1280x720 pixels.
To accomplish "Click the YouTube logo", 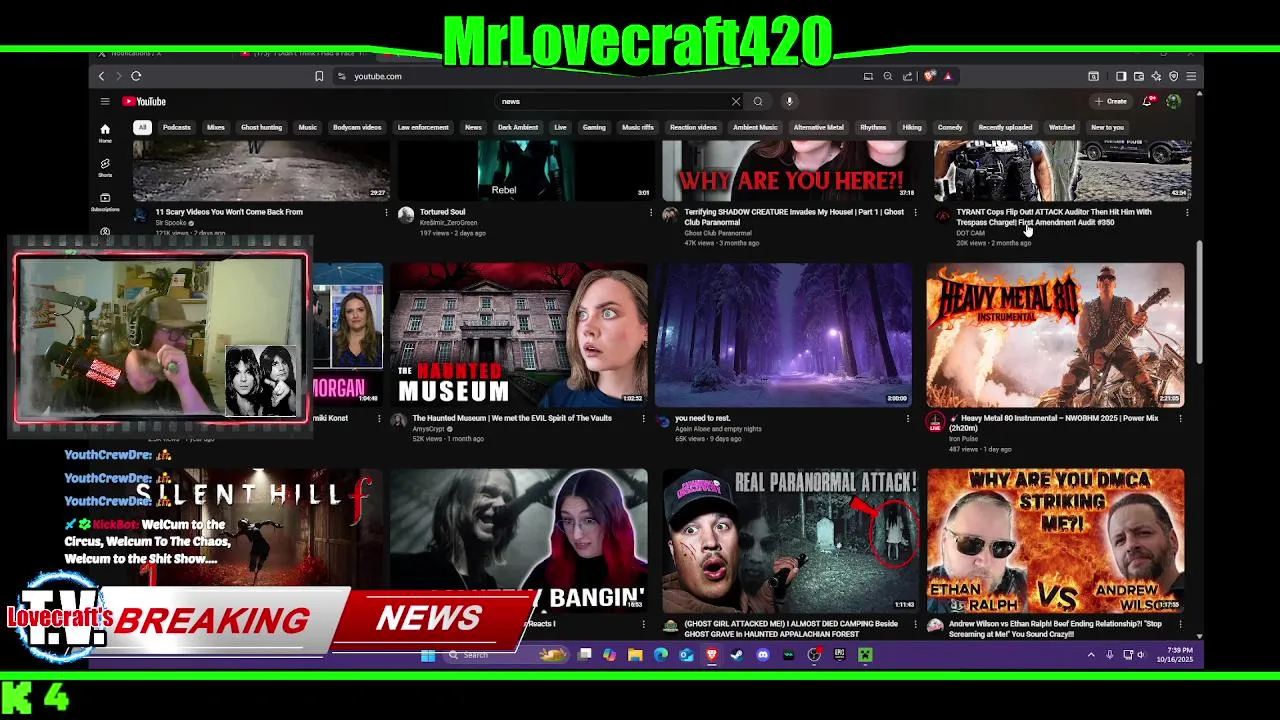I will click(144, 101).
